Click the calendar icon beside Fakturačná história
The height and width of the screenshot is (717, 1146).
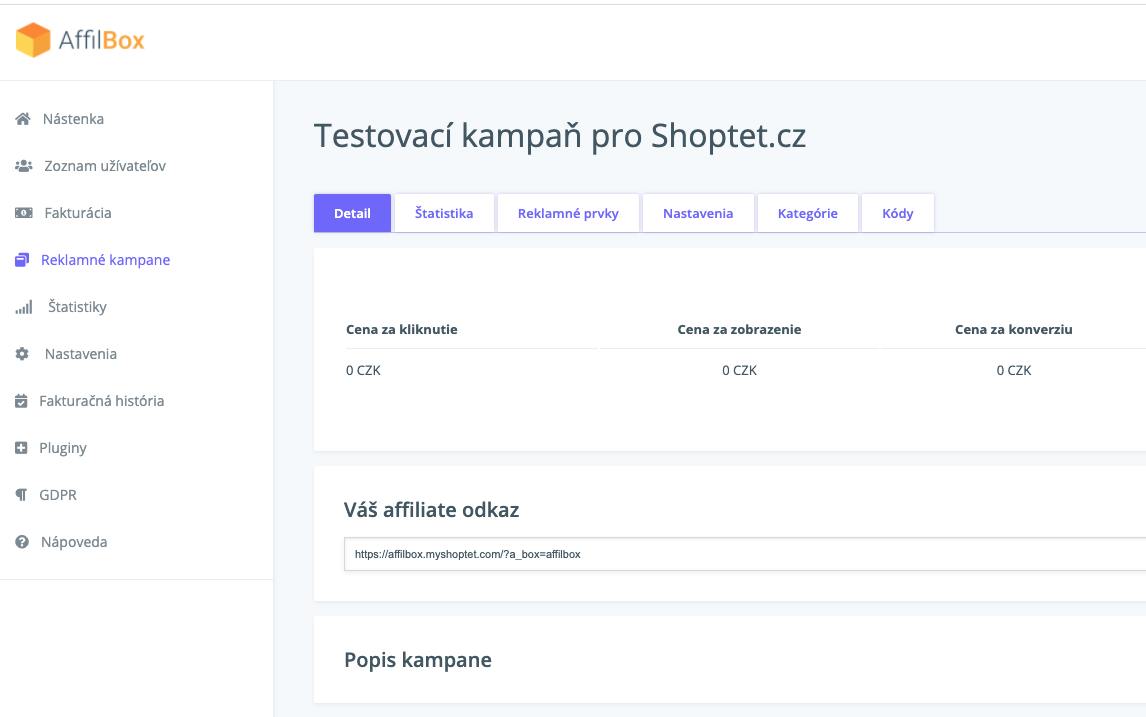point(21,401)
